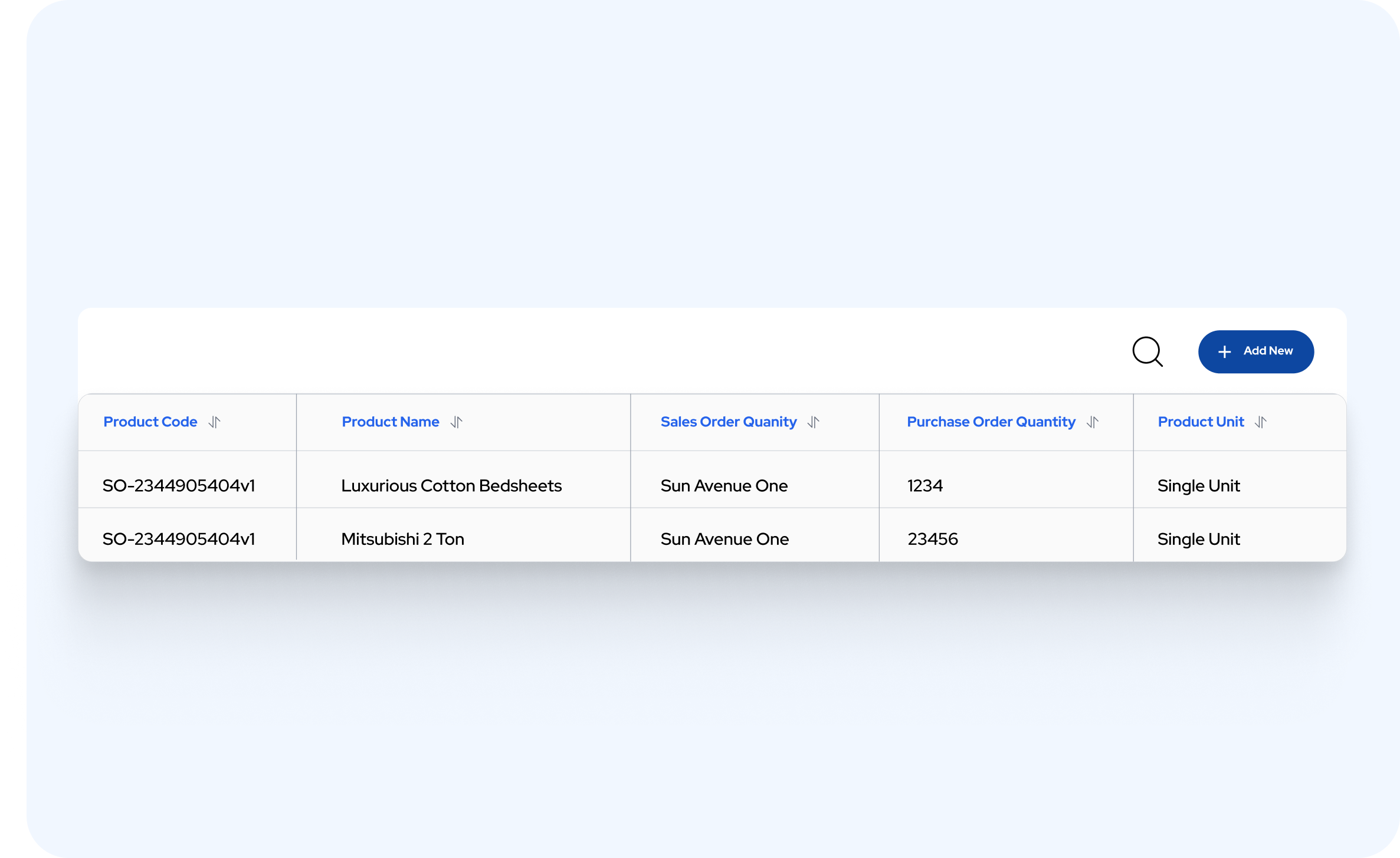
Task: Click the plus icon in Add New
Action: point(1224,352)
